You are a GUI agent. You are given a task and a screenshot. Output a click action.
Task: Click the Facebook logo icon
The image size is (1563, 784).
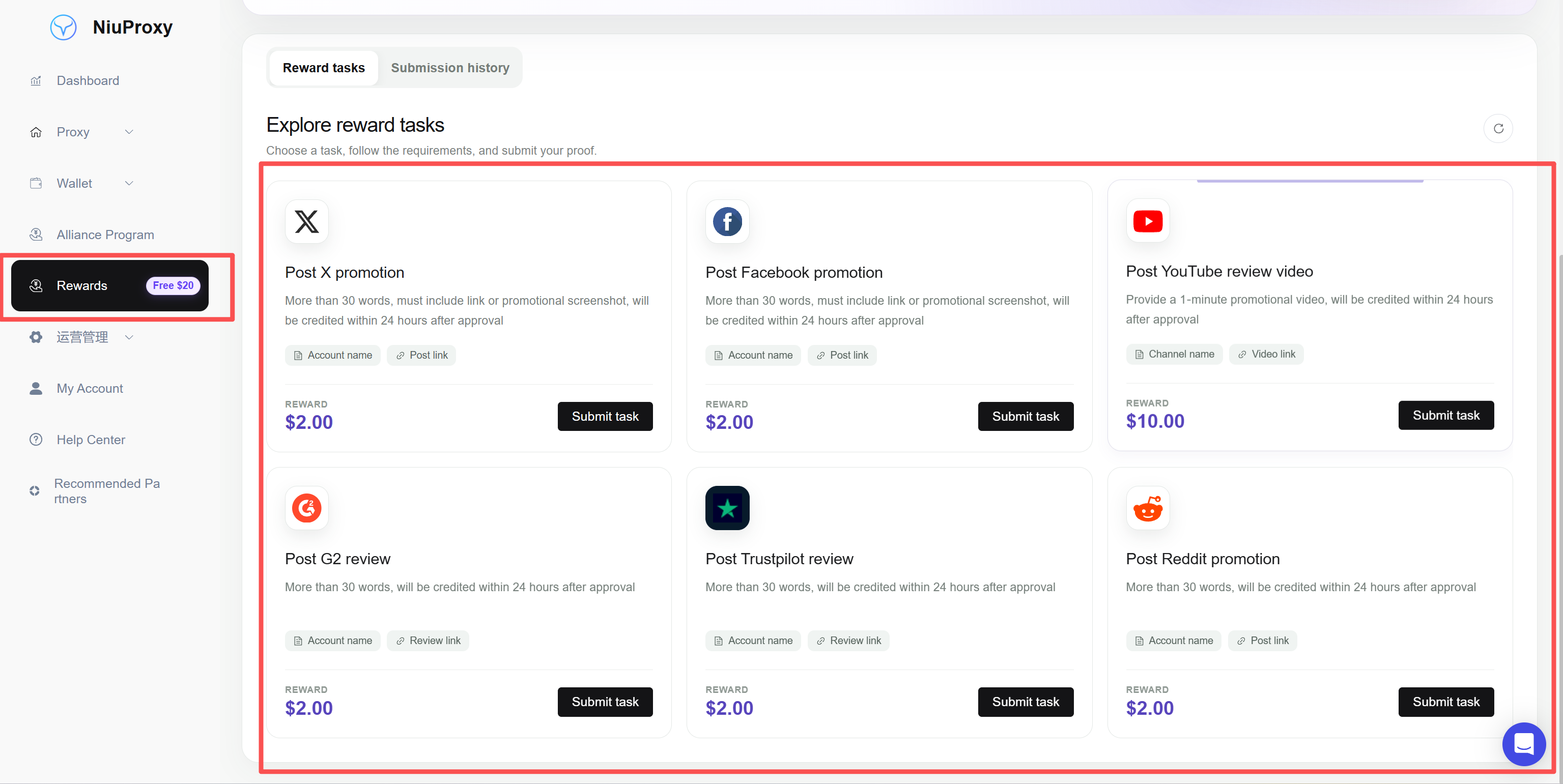click(x=727, y=222)
